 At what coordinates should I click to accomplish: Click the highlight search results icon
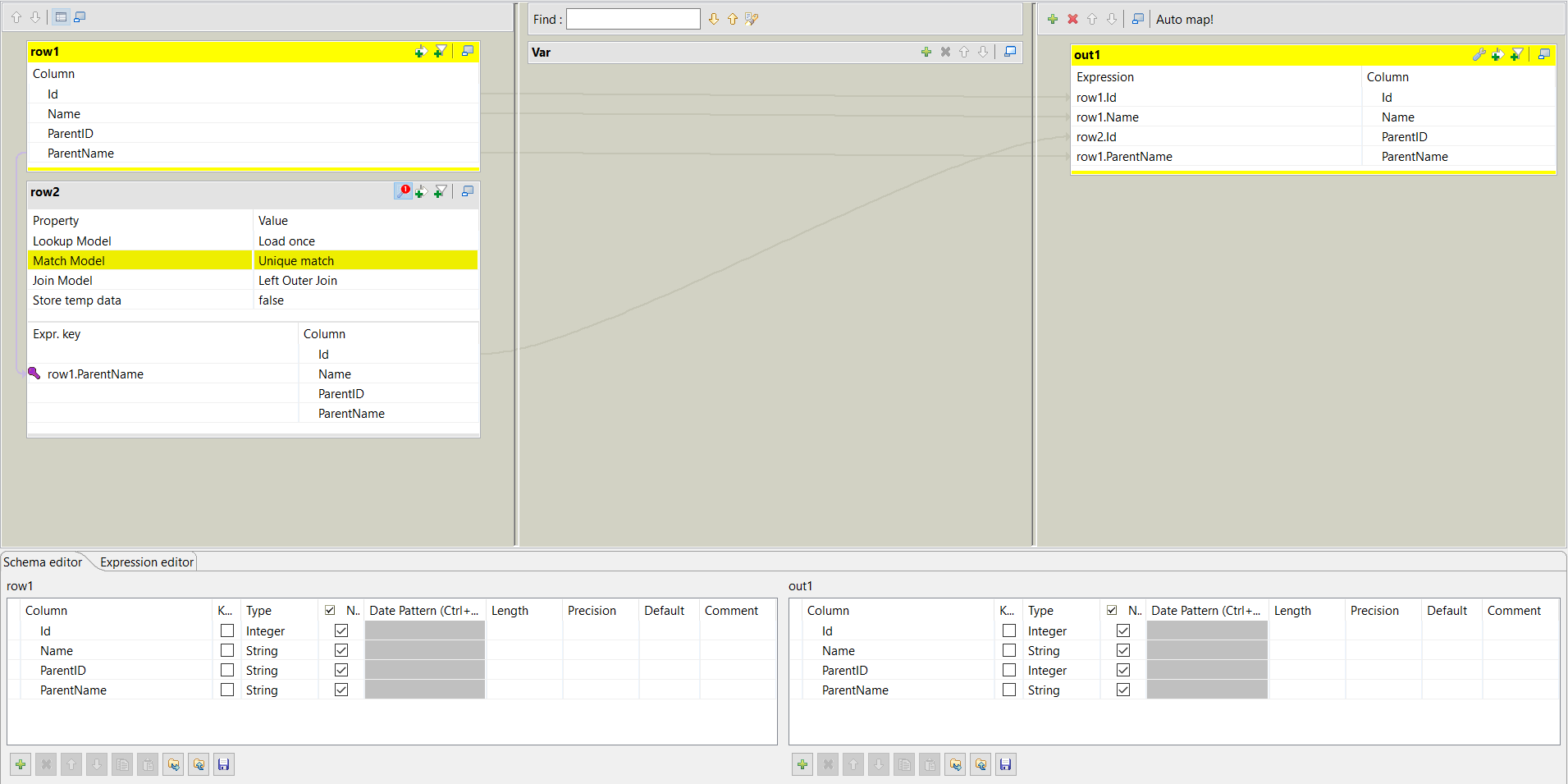752,19
